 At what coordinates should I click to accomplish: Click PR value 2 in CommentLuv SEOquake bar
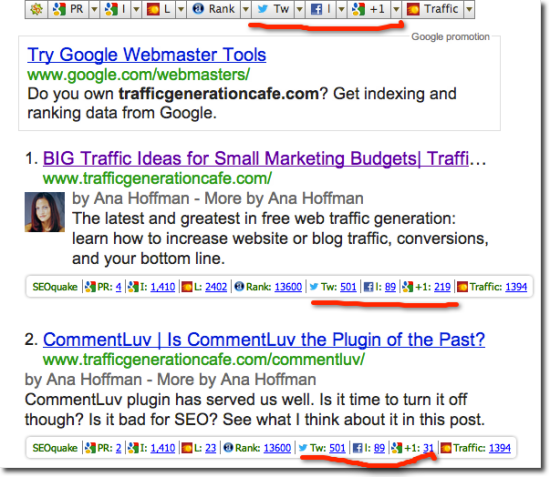click(118, 448)
